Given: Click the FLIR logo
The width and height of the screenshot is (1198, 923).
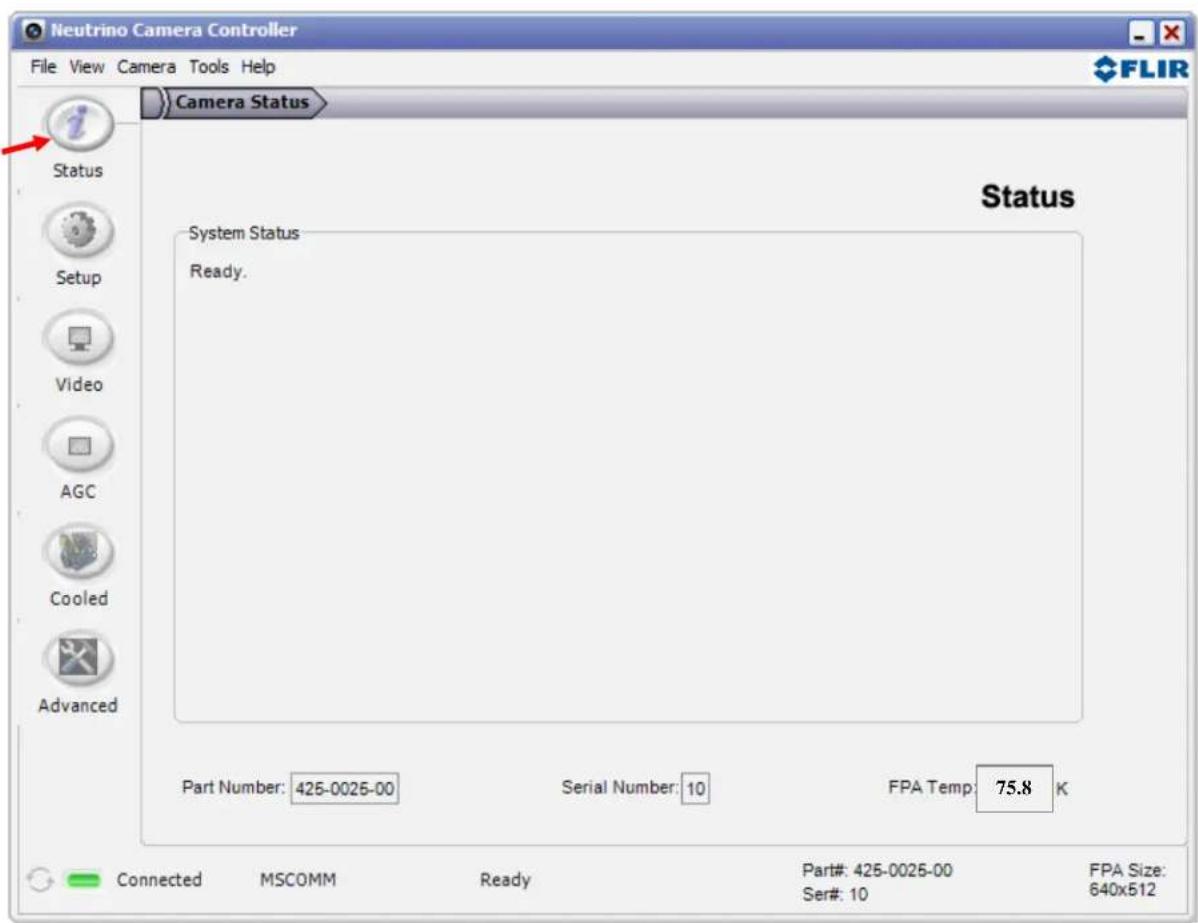Looking at the screenshot, I should (1141, 69).
